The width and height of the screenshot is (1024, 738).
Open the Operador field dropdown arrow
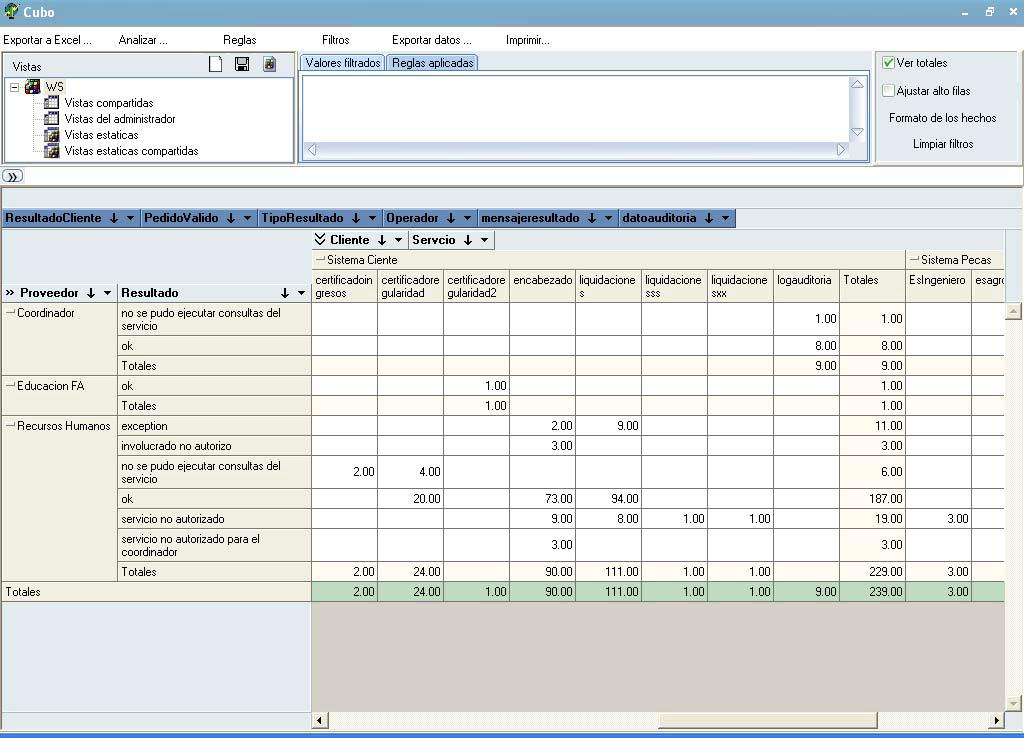tap(468, 218)
